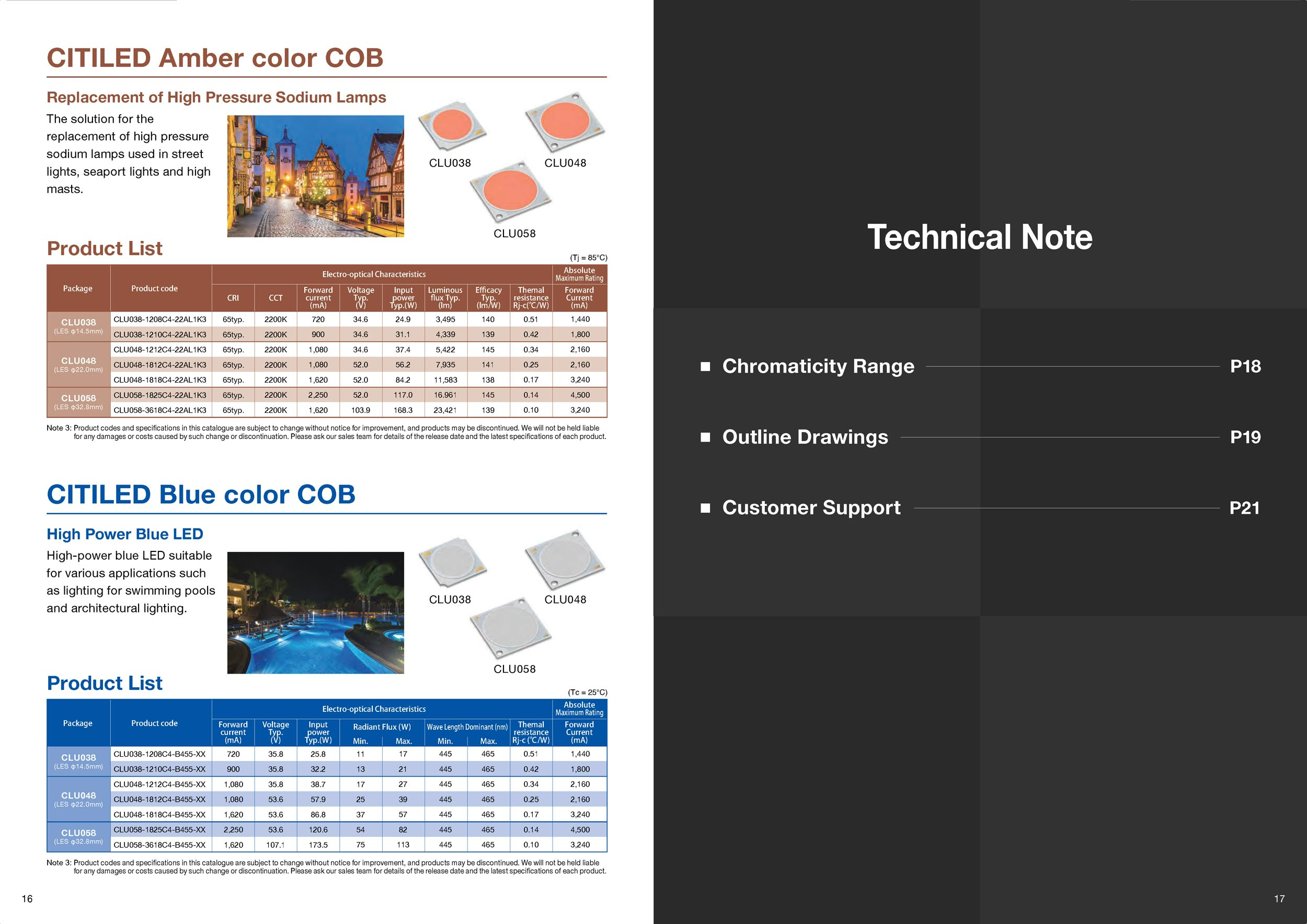Click page reference P21
This screenshot has height=924, width=1307.
pyautogui.click(x=1244, y=507)
